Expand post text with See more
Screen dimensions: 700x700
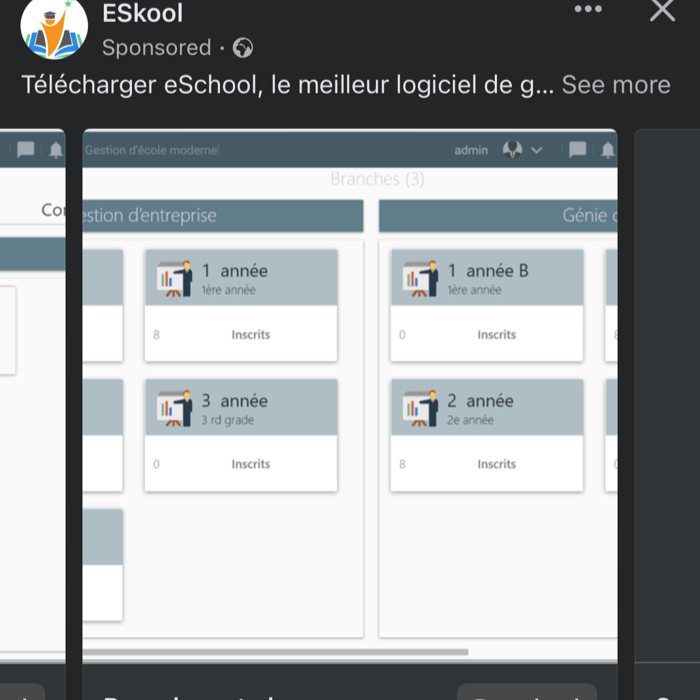pos(616,84)
